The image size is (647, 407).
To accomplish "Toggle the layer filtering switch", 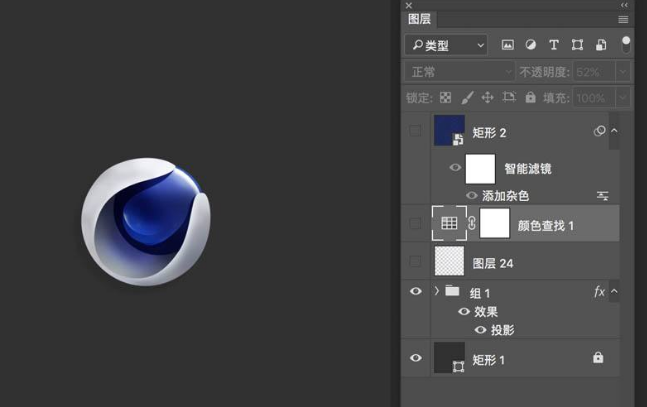I will pyautogui.click(x=626, y=45).
